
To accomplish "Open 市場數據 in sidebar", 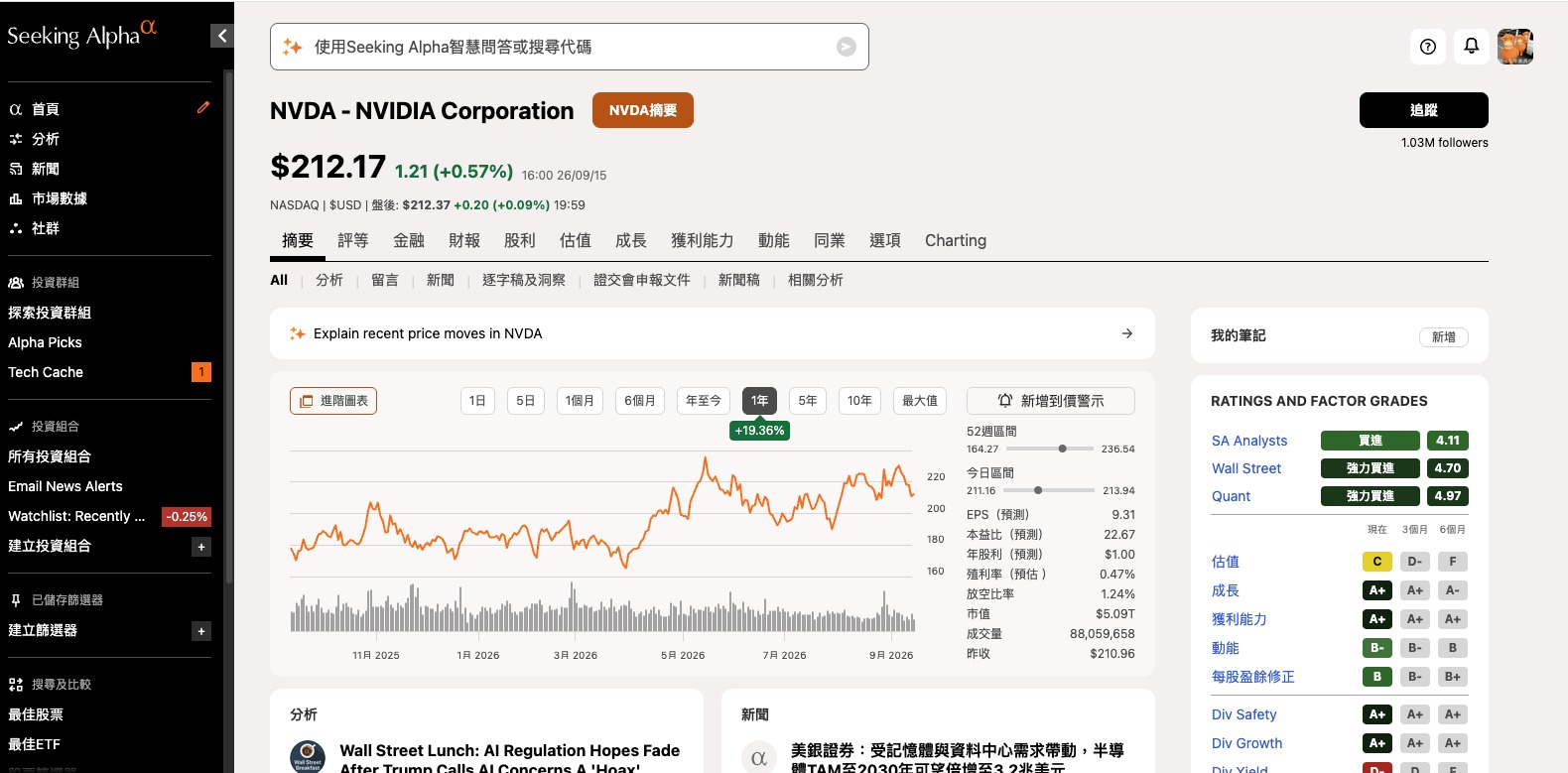I will coord(60,198).
